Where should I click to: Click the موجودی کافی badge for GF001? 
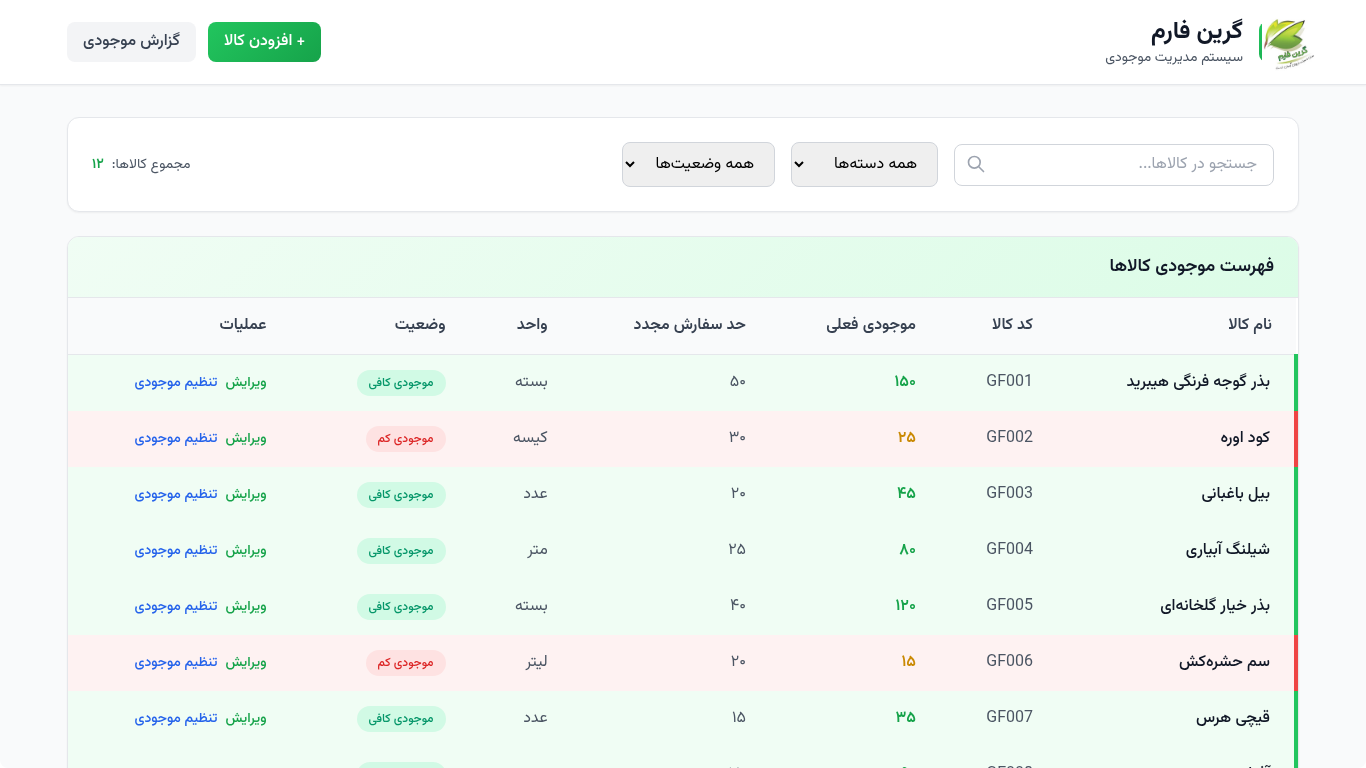(x=401, y=383)
